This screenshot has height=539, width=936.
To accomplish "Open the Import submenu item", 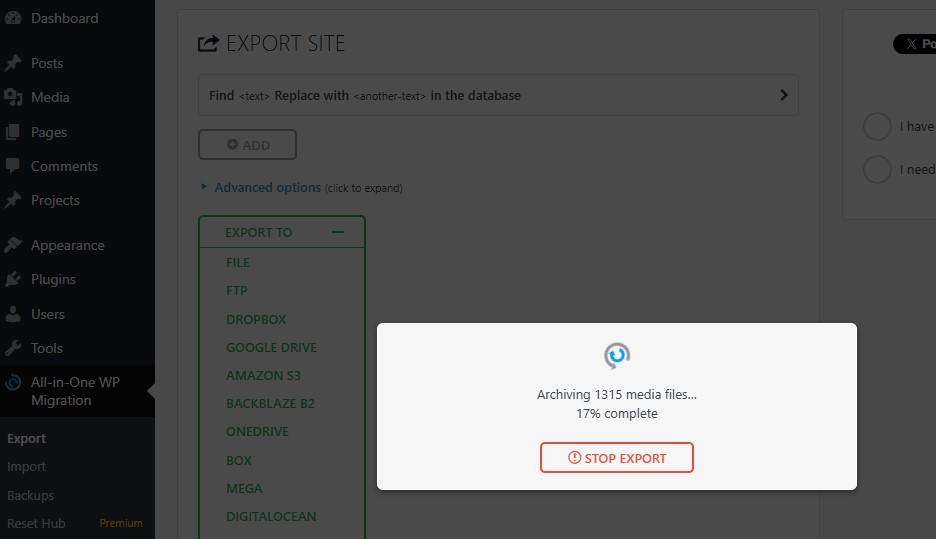I will [27, 467].
